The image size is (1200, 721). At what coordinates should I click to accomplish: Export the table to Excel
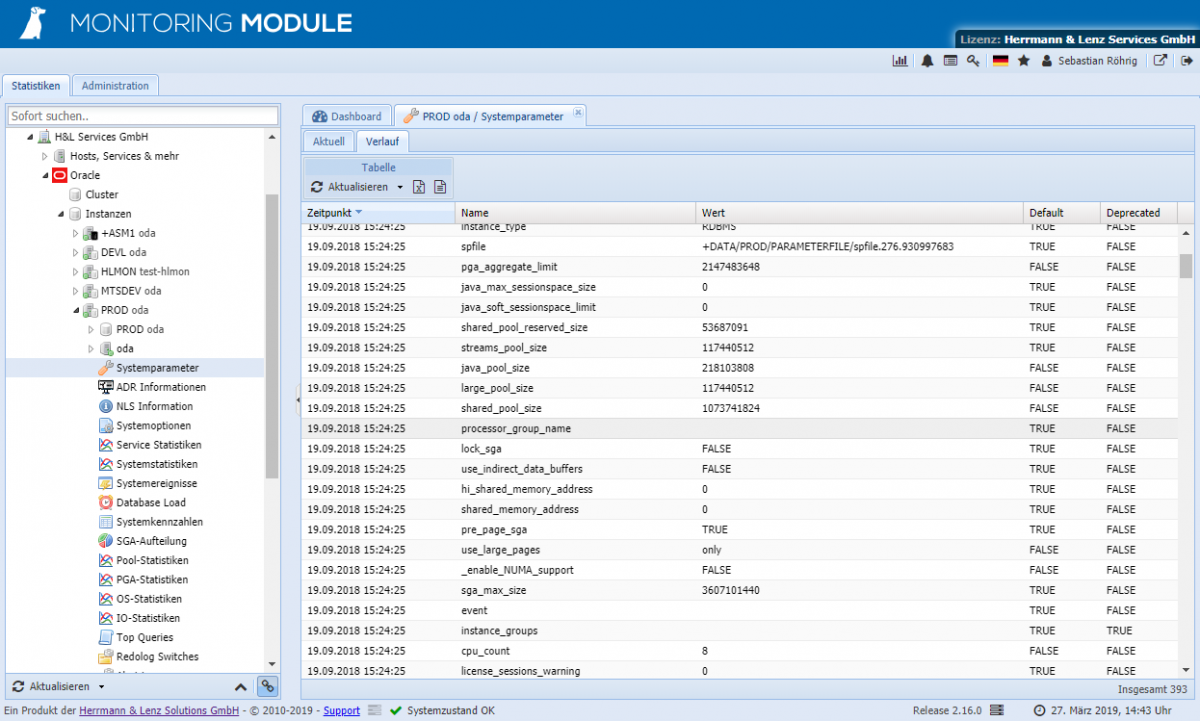point(419,187)
